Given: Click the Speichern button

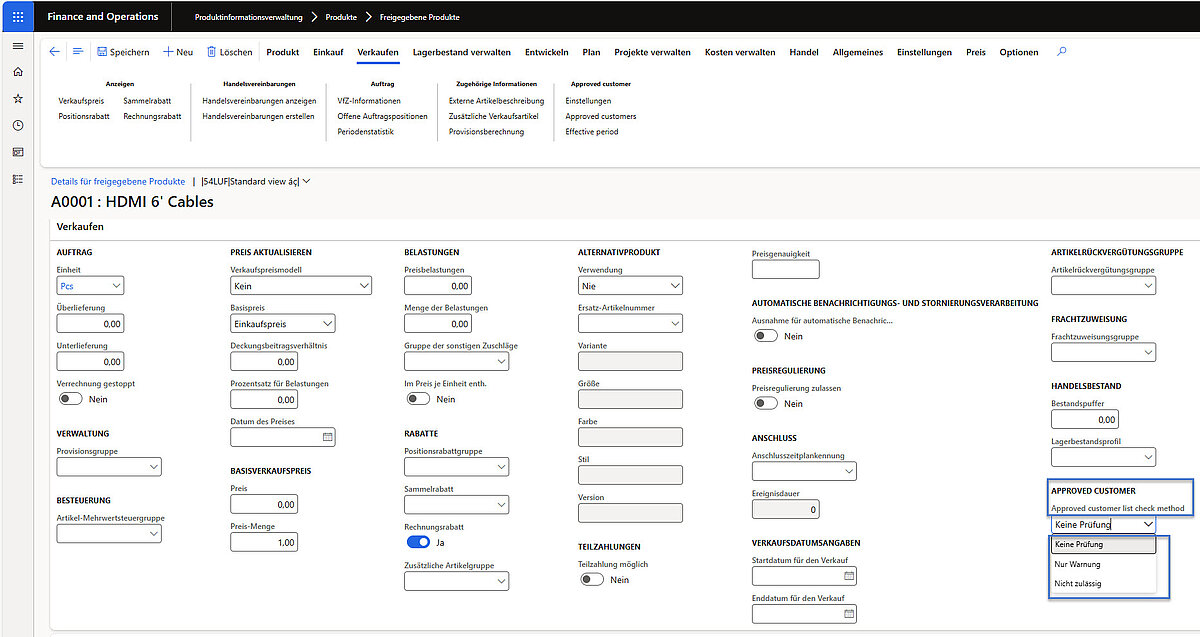Looking at the screenshot, I should (x=123, y=52).
